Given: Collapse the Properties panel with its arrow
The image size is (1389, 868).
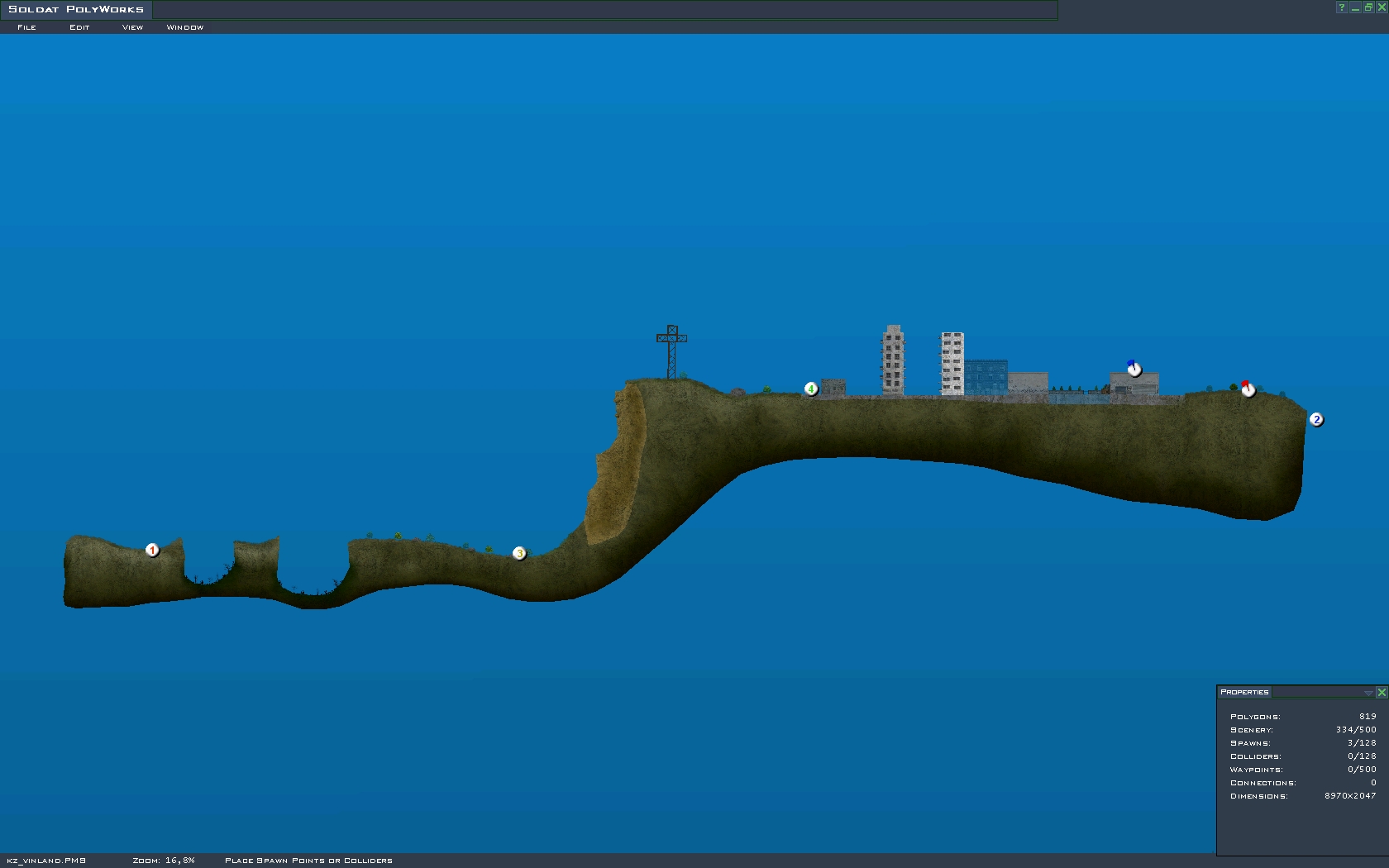Looking at the screenshot, I should [1368, 693].
